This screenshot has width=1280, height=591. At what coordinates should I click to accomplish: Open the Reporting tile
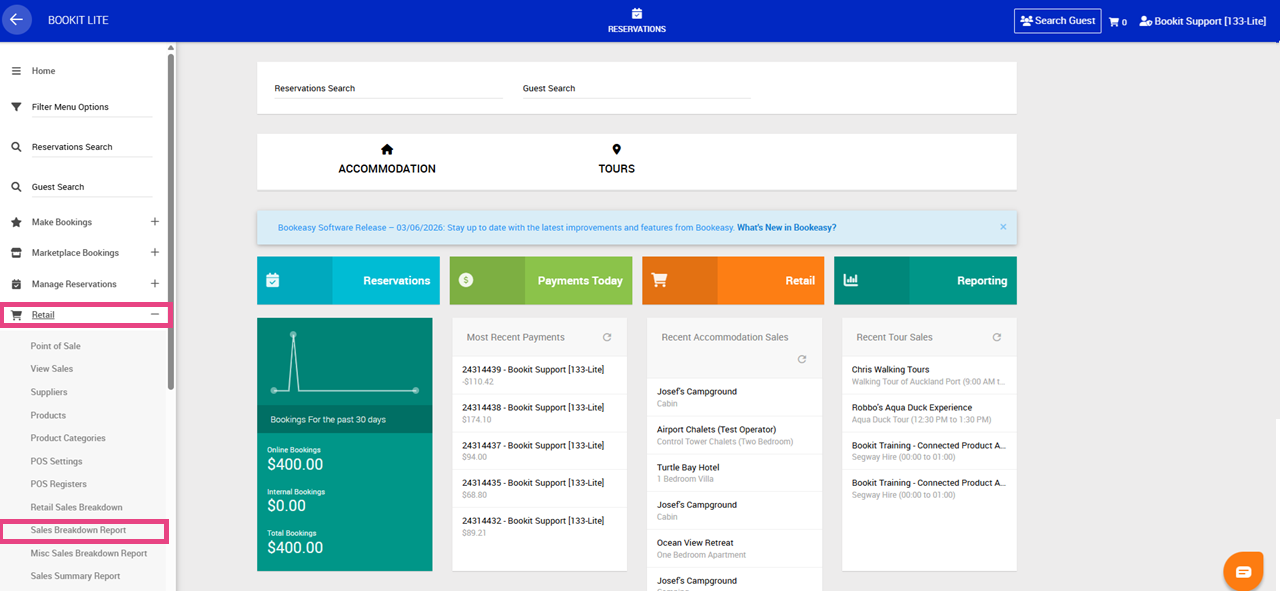pos(925,281)
